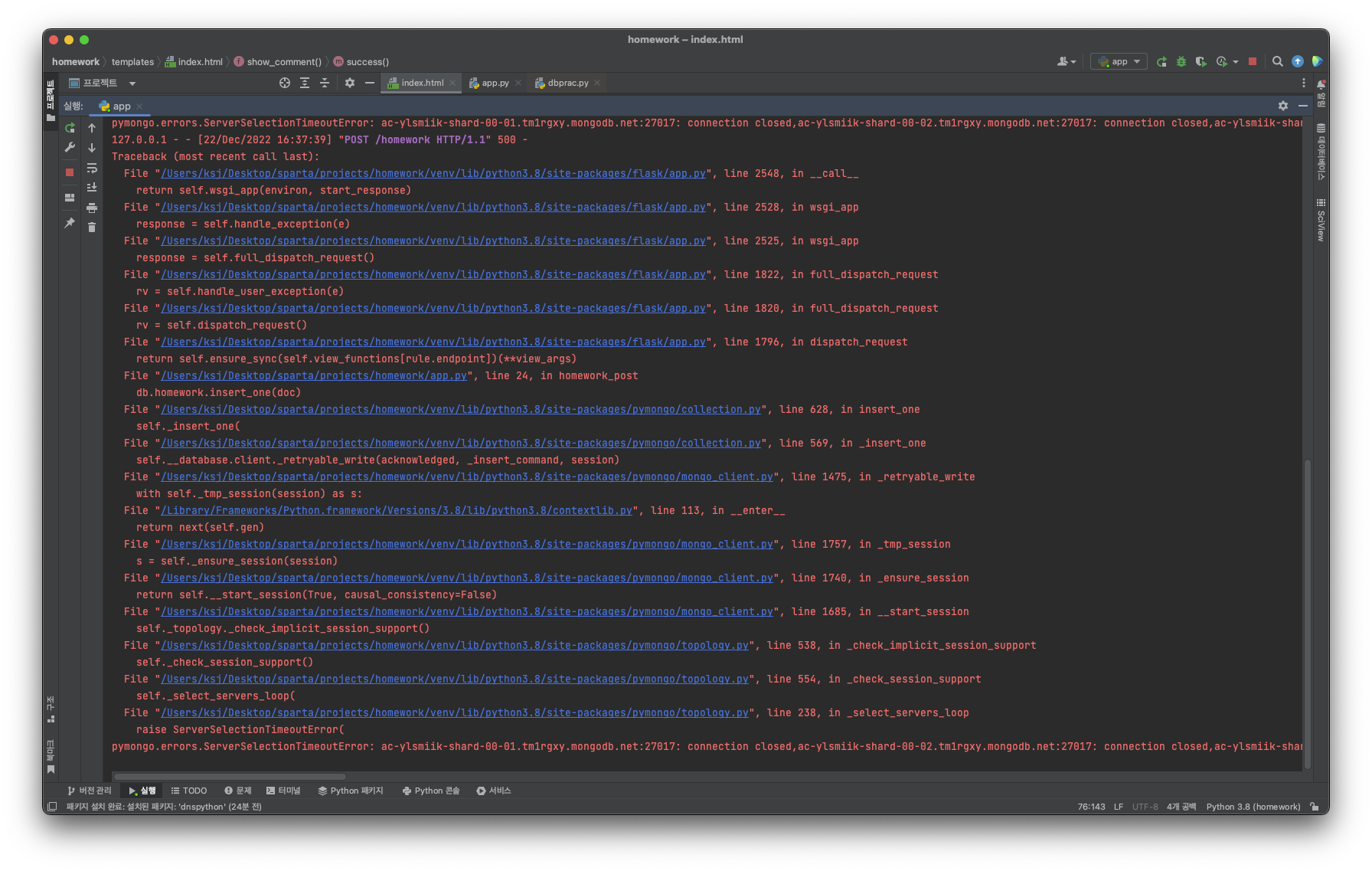Click the console vertical scrollbar
This screenshot has height=871, width=1372.
click(x=1308, y=613)
